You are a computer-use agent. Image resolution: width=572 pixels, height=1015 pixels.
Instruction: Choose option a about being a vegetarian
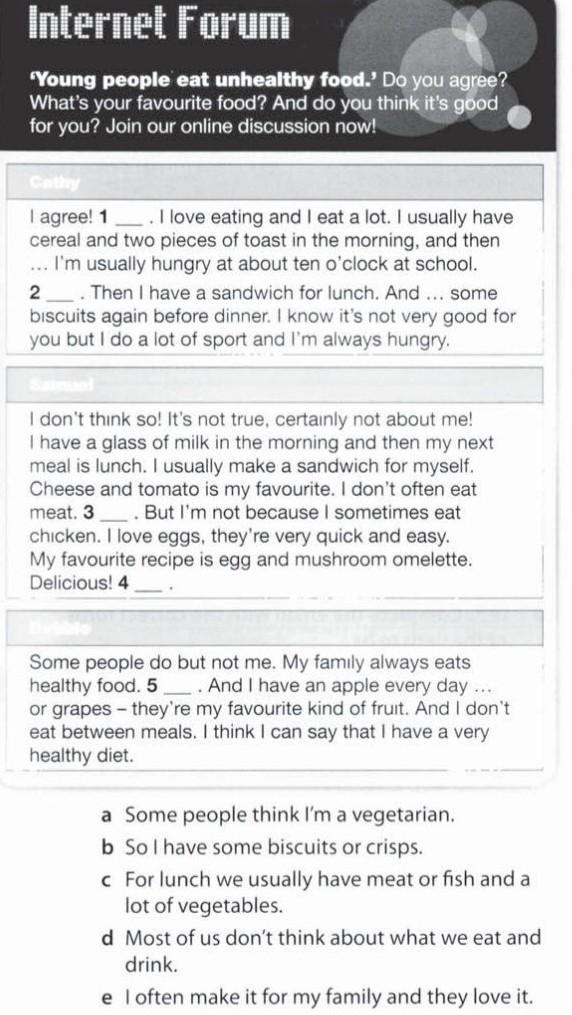click(278, 815)
